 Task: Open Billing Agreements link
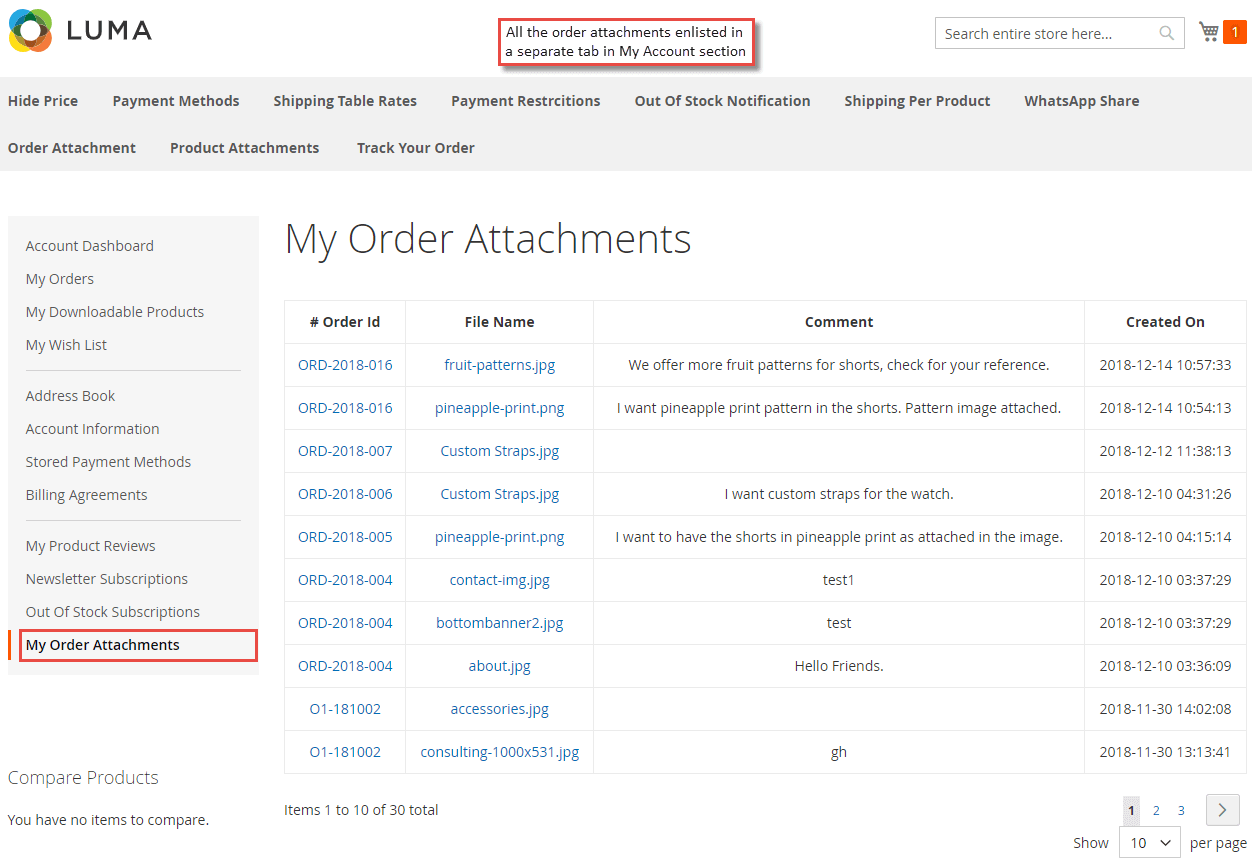[x=86, y=495]
